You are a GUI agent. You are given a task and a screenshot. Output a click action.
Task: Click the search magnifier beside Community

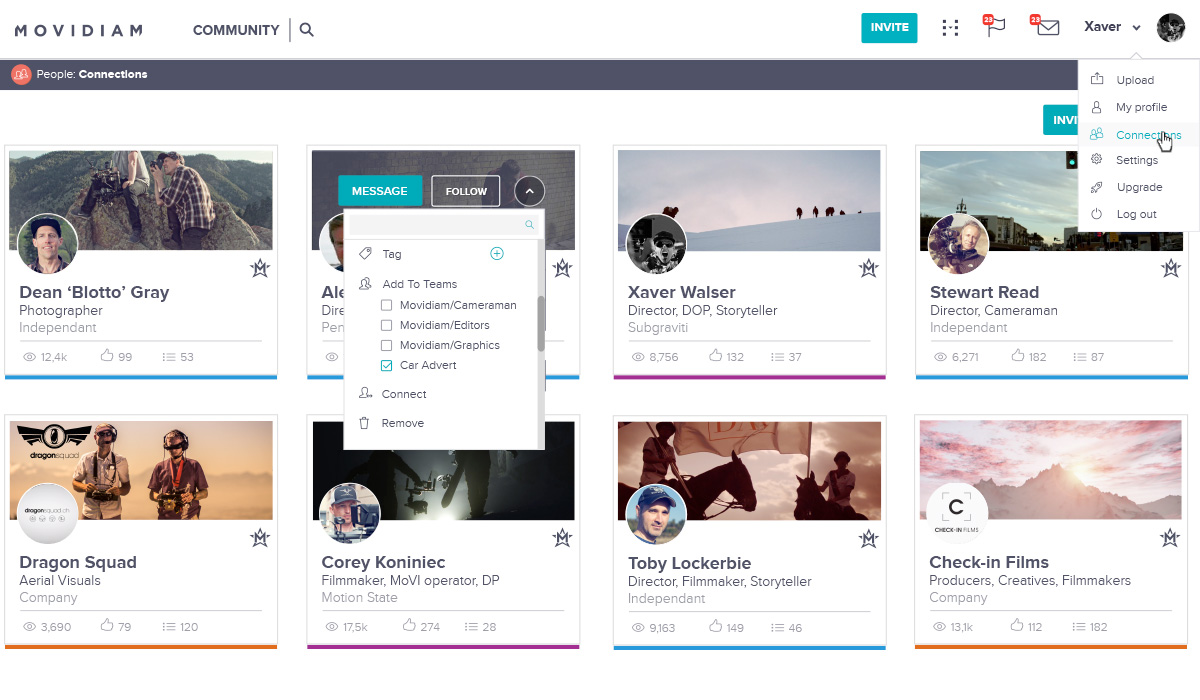tap(307, 30)
